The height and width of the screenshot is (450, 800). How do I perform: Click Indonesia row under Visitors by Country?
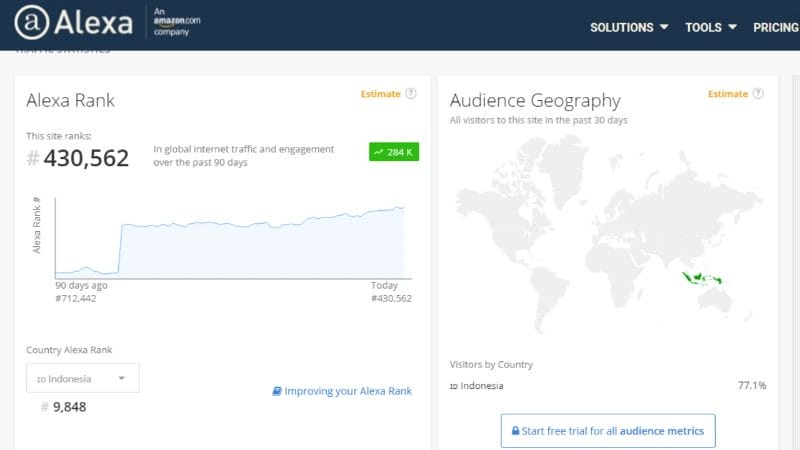click(608, 386)
